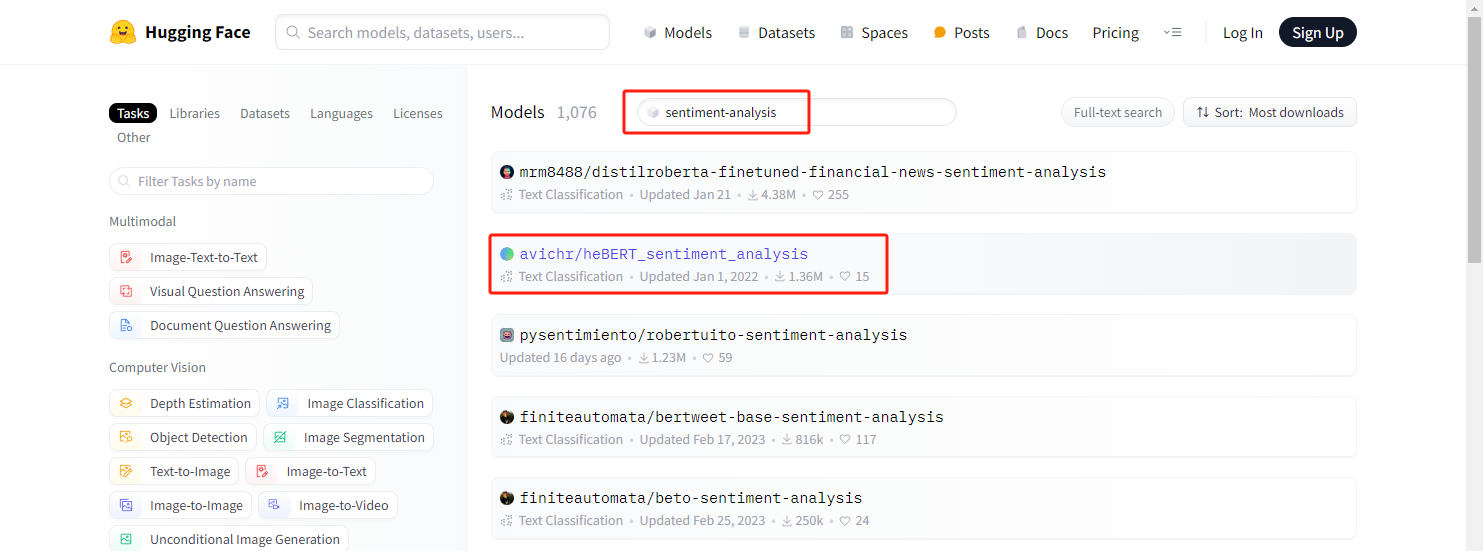
Task: Click the mrm8488 user avatar
Action: [507, 172]
